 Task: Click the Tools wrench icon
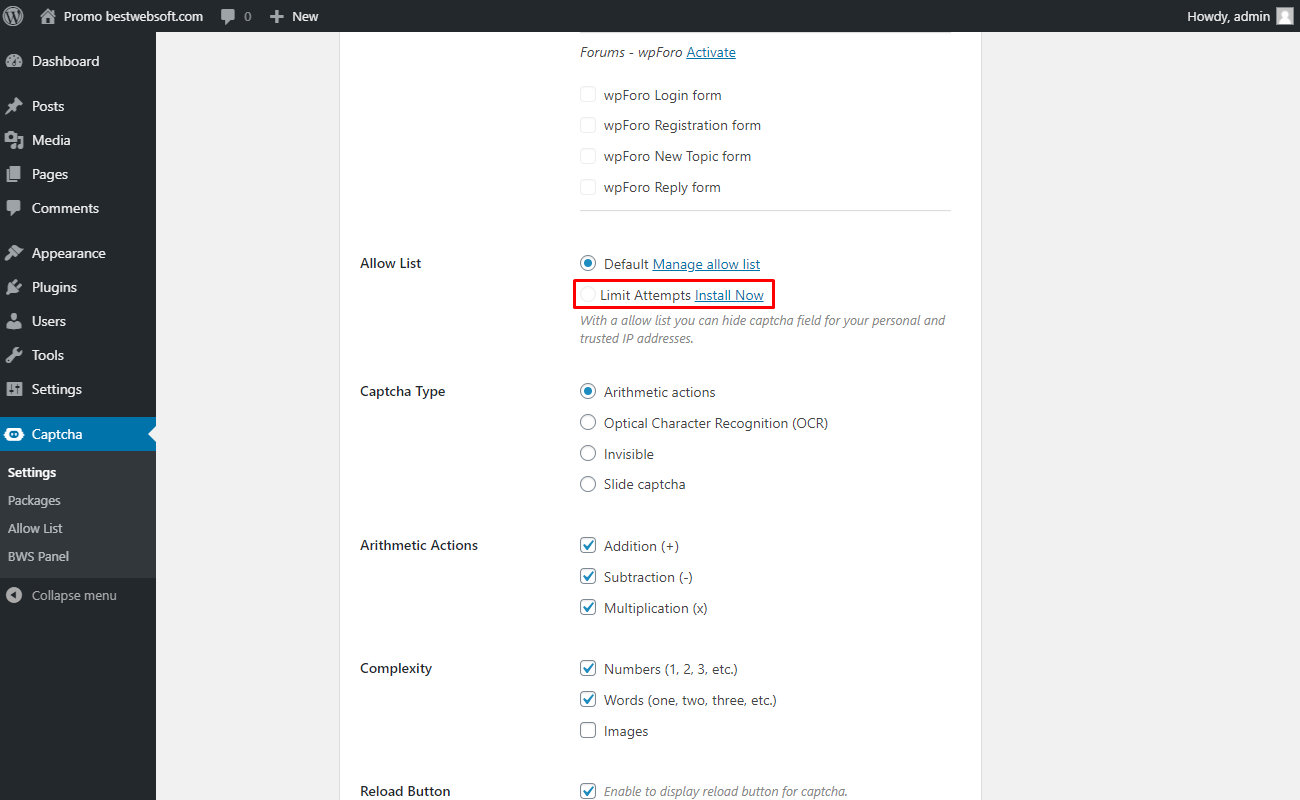14,355
